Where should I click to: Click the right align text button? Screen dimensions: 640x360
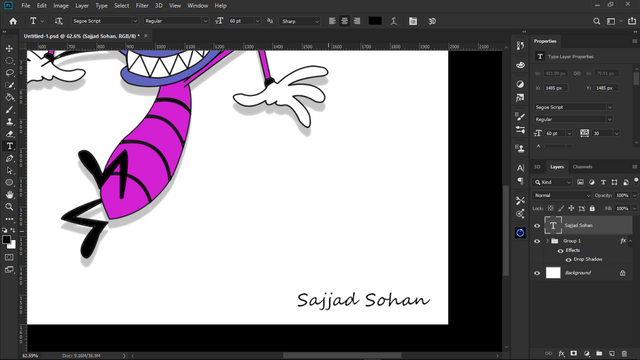357,21
